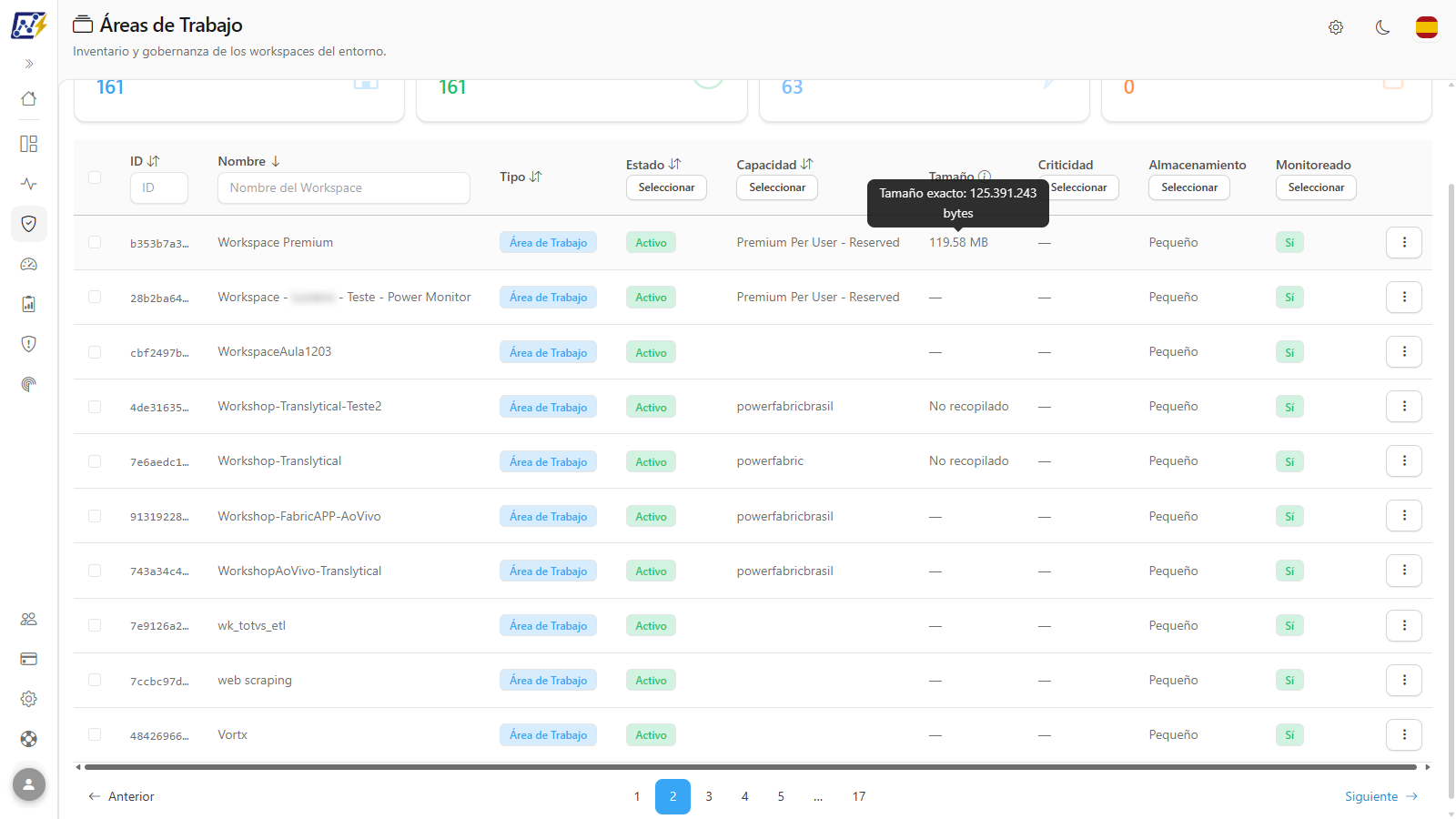Go to page 4 of the pagination
Image resolution: width=1456 pixels, height=819 pixels.
(x=744, y=796)
